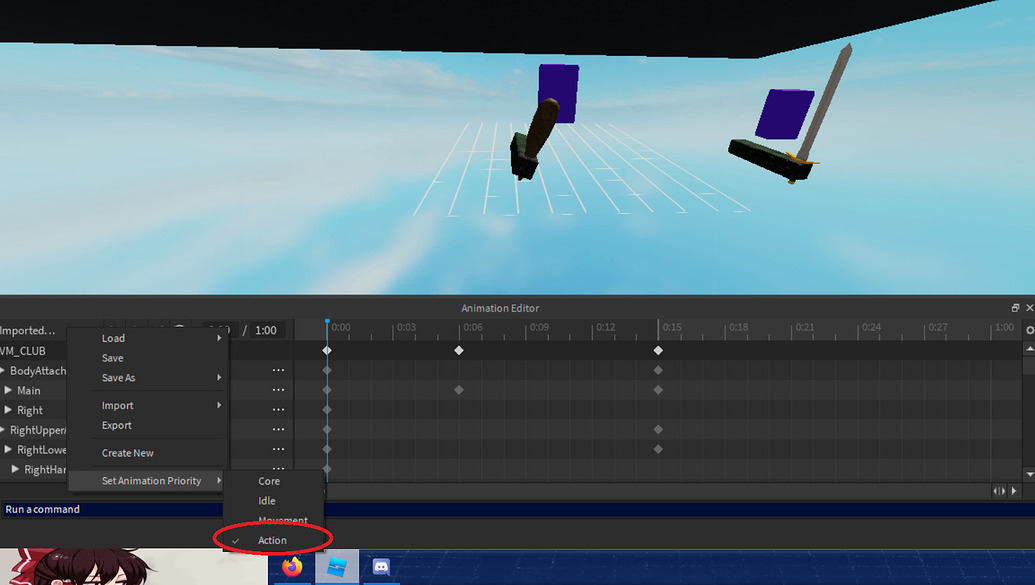Select the RightHand keyframe at 0:00

327,469
